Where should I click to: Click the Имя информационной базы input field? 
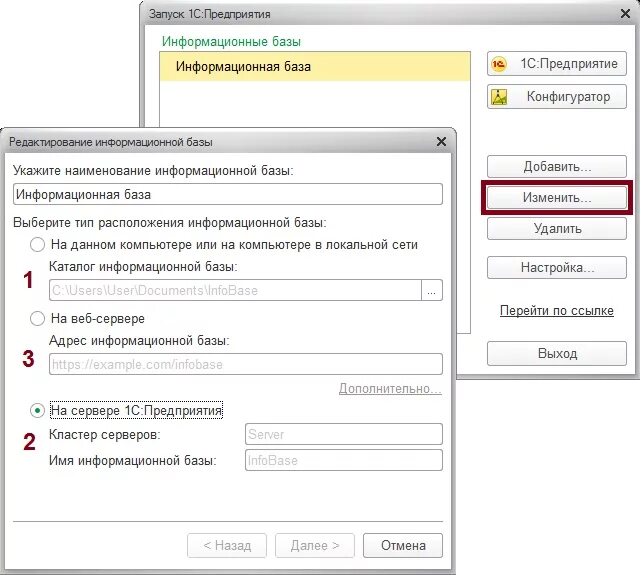pyautogui.click(x=344, y=460)
